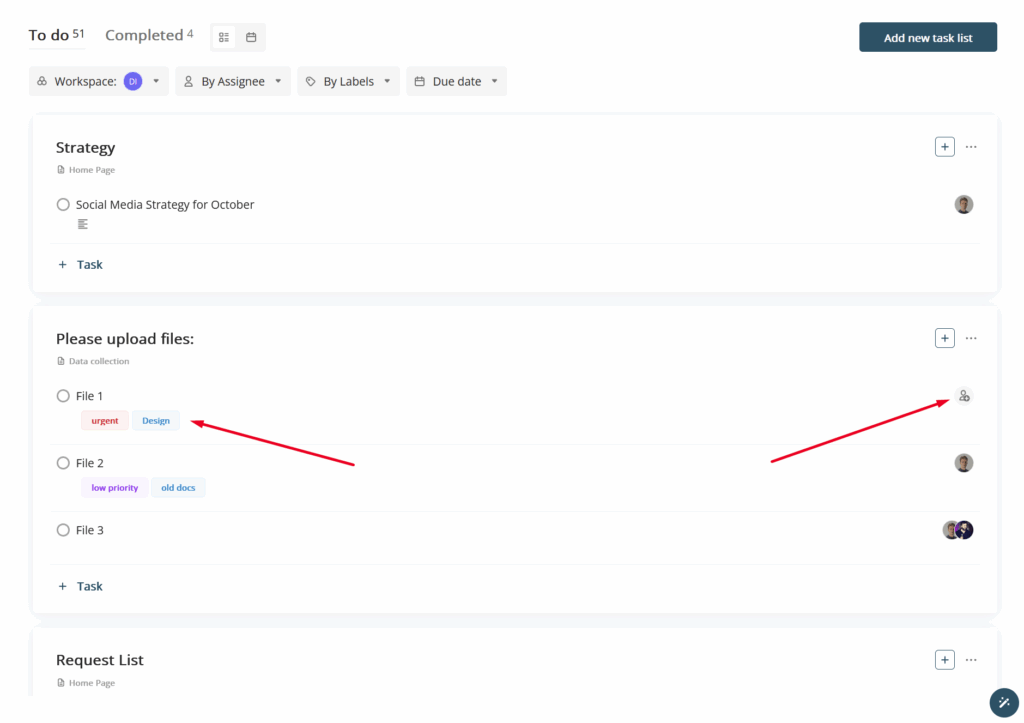Screen dimensions: 1024x723
Task: Click the red urgent label on File 1
Action: pos(105,421)
